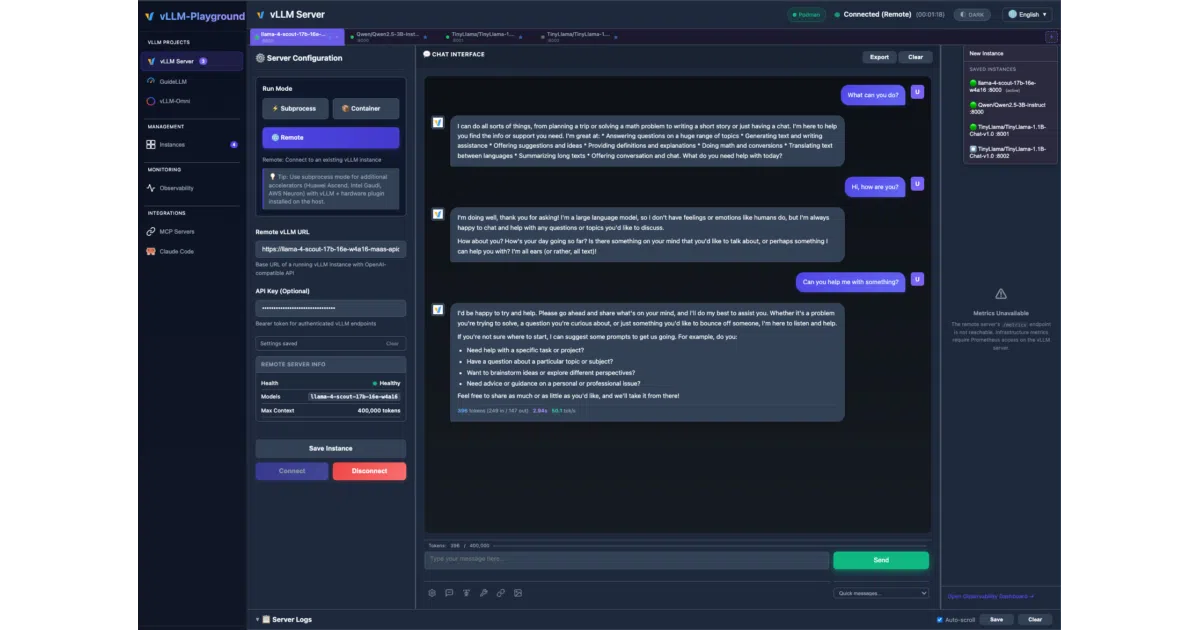The height and width of the screenshot is (630, 1200).
Task: Send the chat message
Action: (881, 560)
